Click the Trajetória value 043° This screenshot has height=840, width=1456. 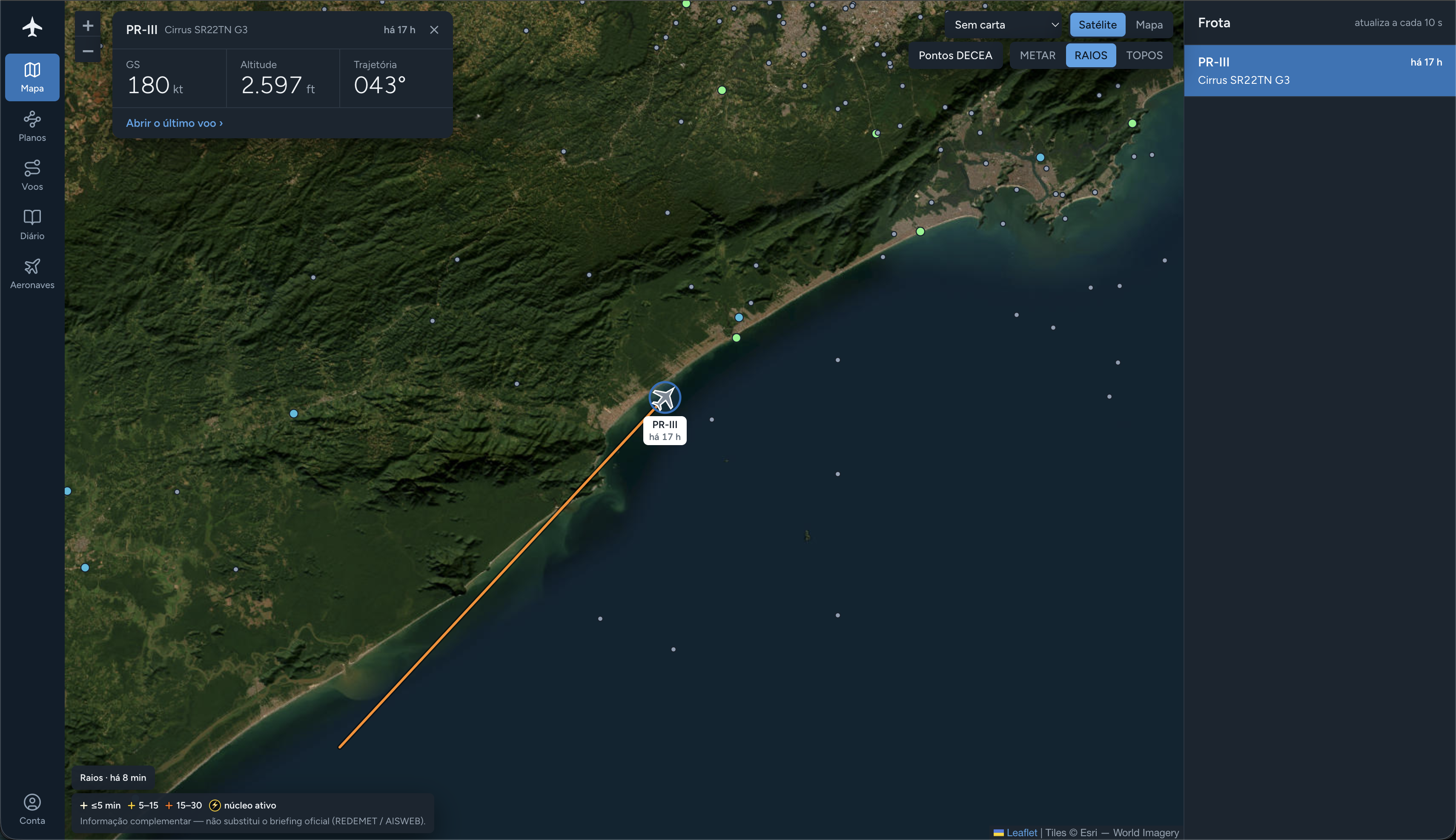[380, 86]
